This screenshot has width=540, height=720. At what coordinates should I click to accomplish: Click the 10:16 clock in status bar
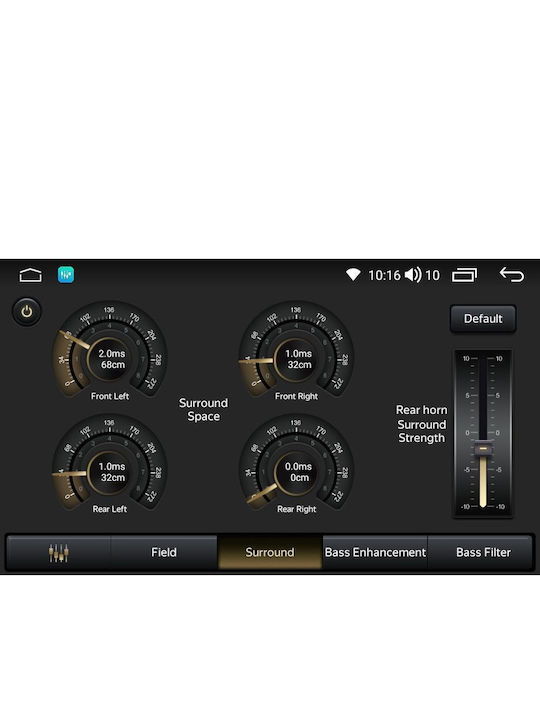[x=384, y=275]
